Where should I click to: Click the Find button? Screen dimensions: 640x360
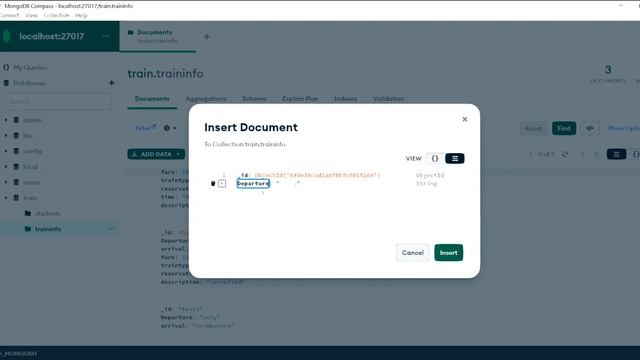click(564, 128)
